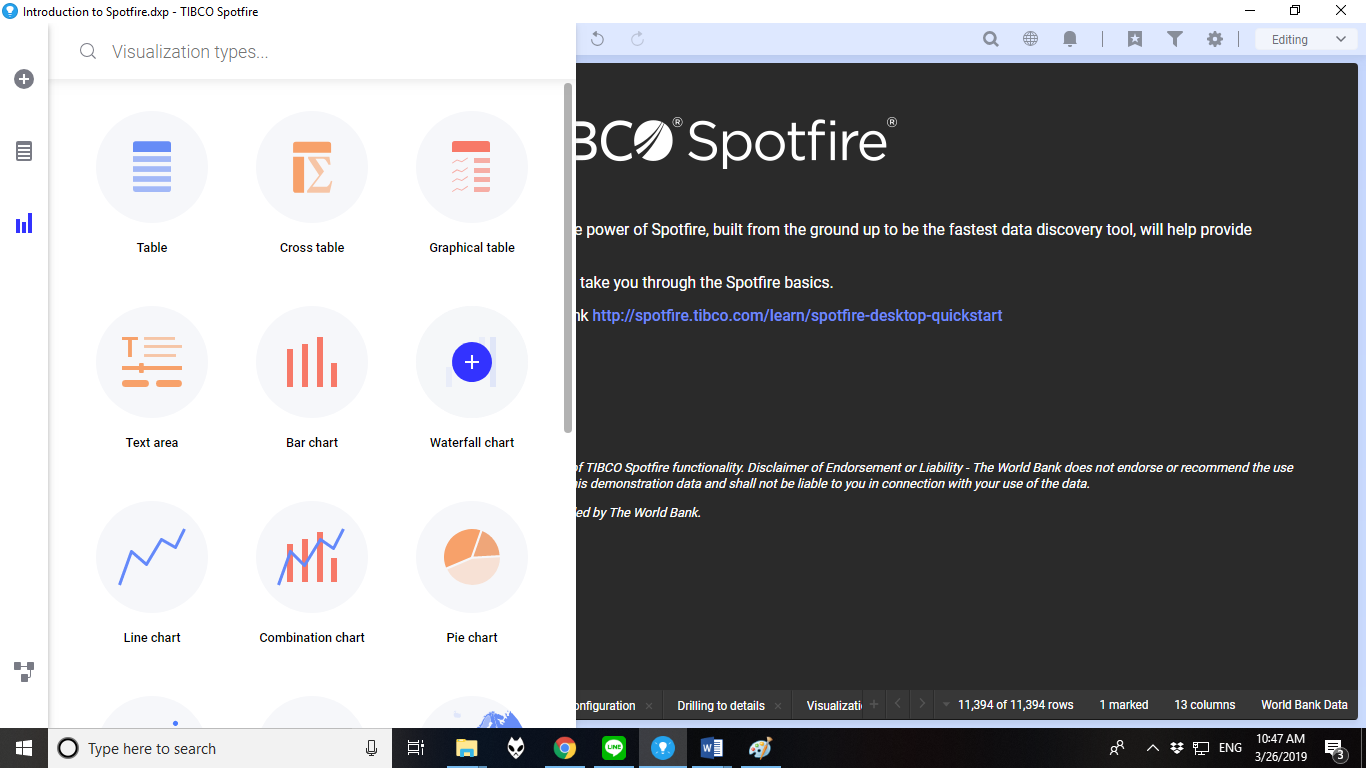Open the Filters funnel icon

pos(1175,39)
